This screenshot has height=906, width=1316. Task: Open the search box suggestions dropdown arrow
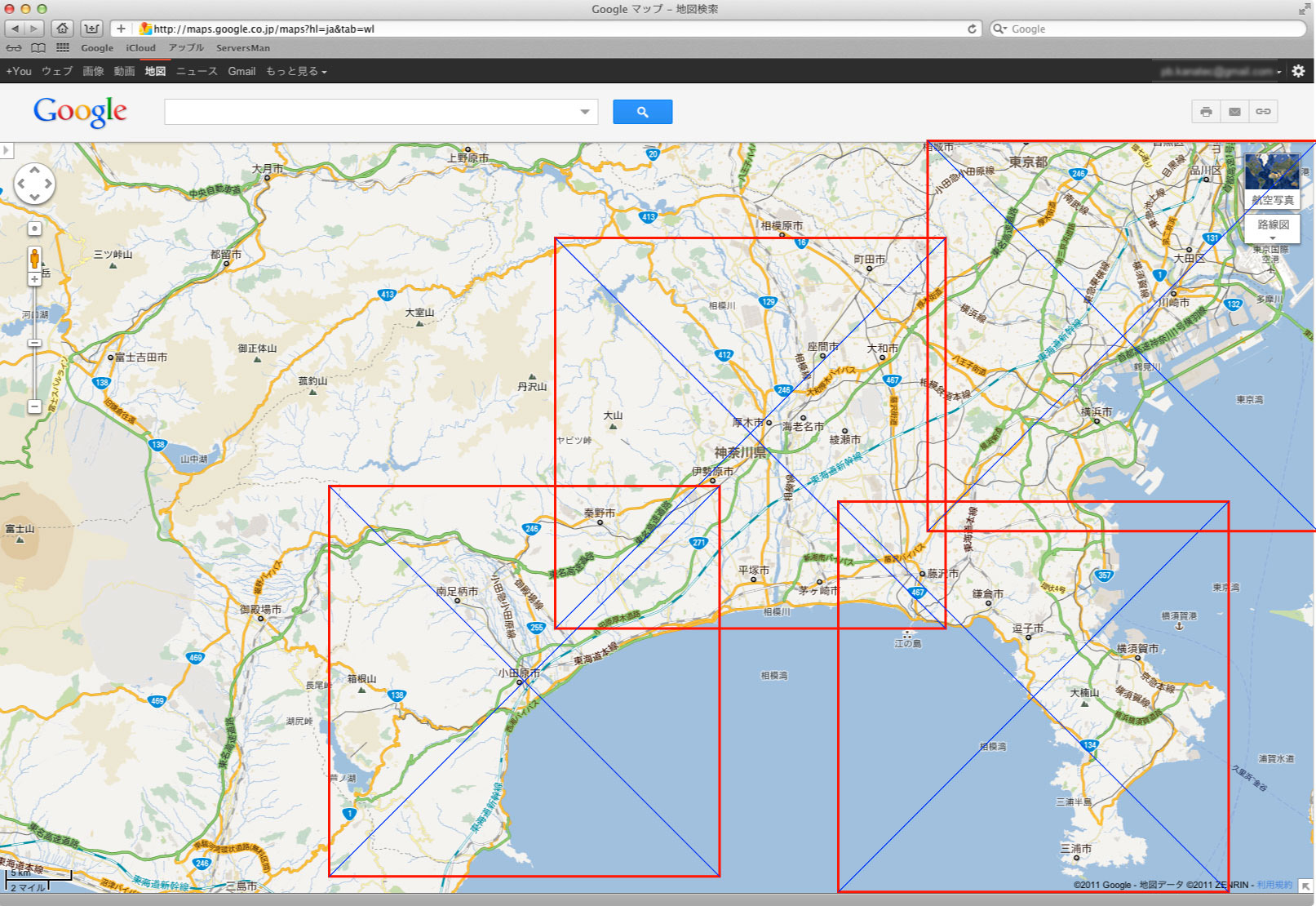[x=585, y=112]
